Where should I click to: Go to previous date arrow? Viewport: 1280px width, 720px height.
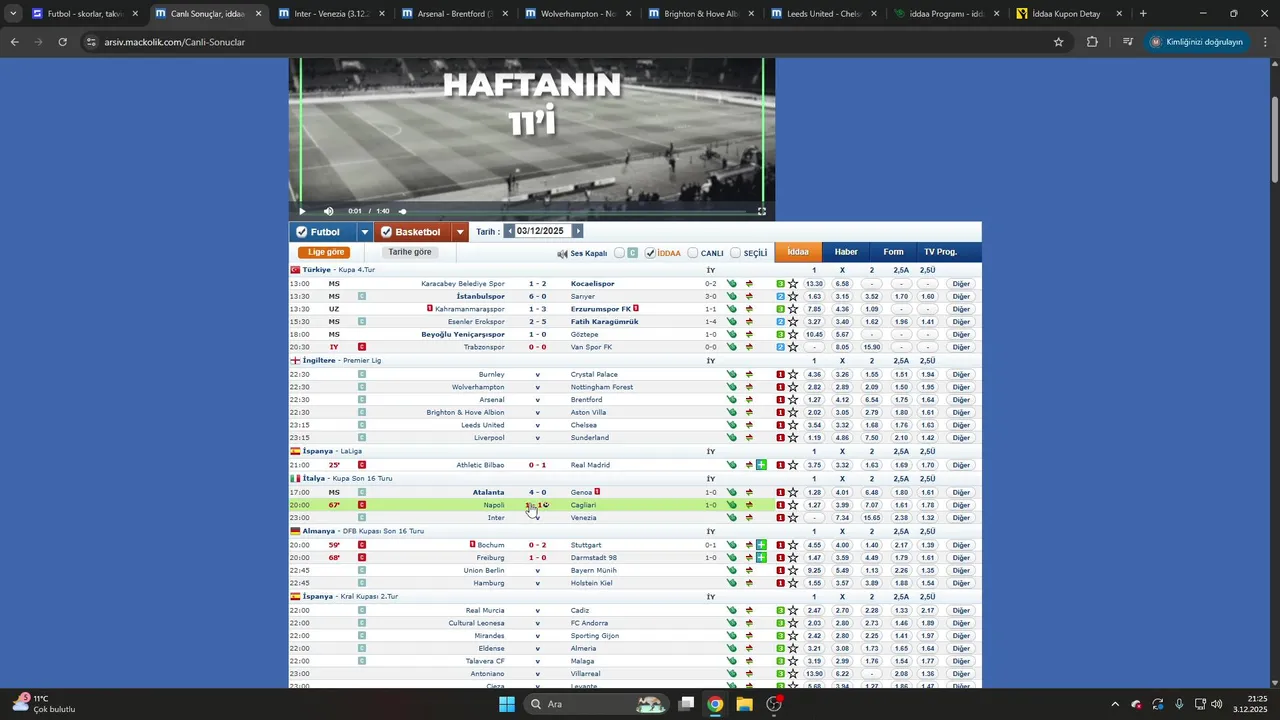(x=509, y=231)
